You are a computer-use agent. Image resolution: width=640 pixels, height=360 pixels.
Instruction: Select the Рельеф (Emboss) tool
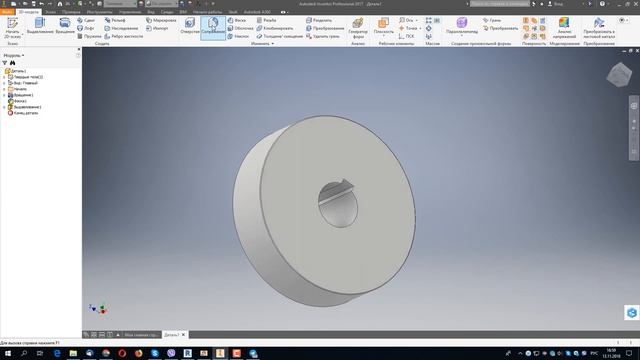(x=115, y=20)
